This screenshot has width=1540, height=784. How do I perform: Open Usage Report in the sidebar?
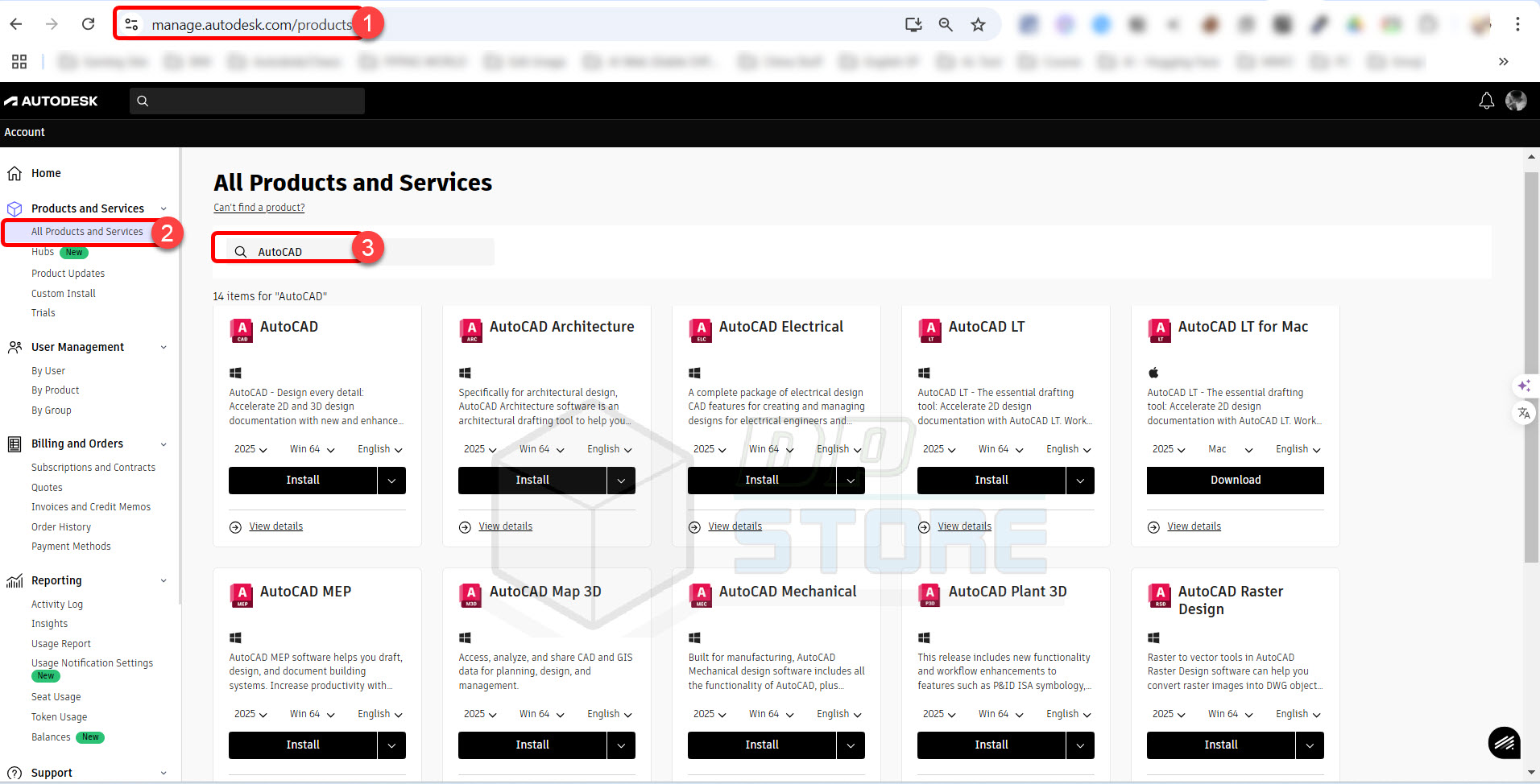pos(60,644)
